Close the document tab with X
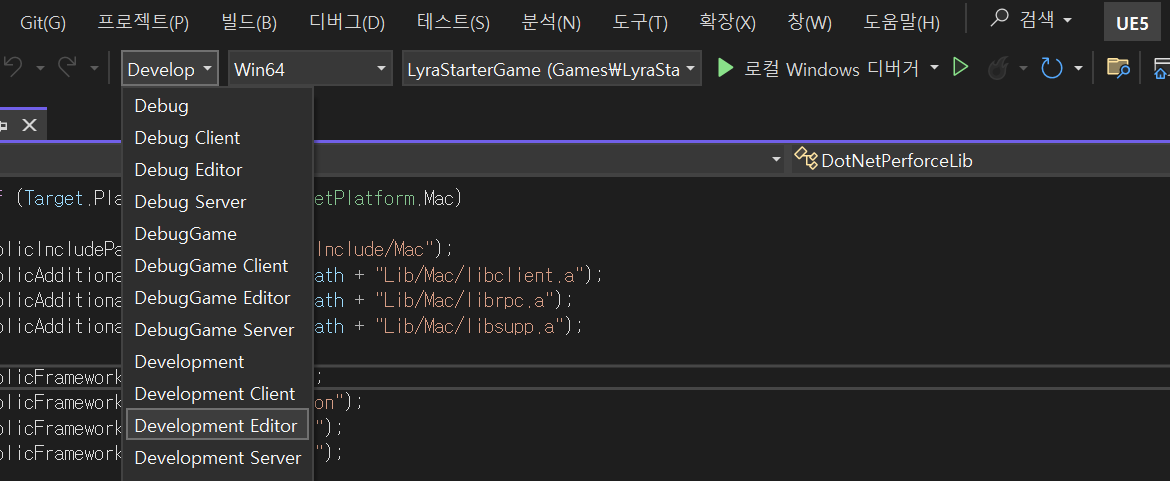 click(29, 125)
